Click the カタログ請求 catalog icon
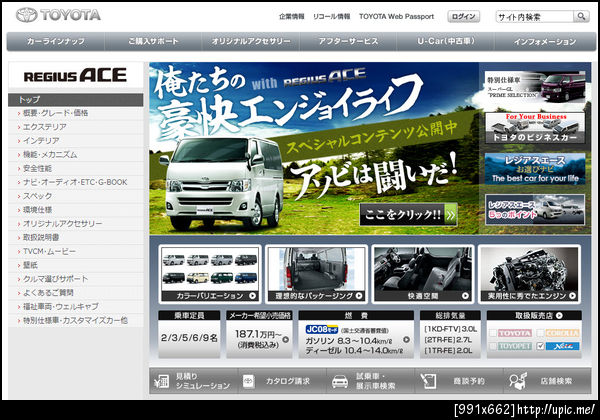 tap(249, 381)
